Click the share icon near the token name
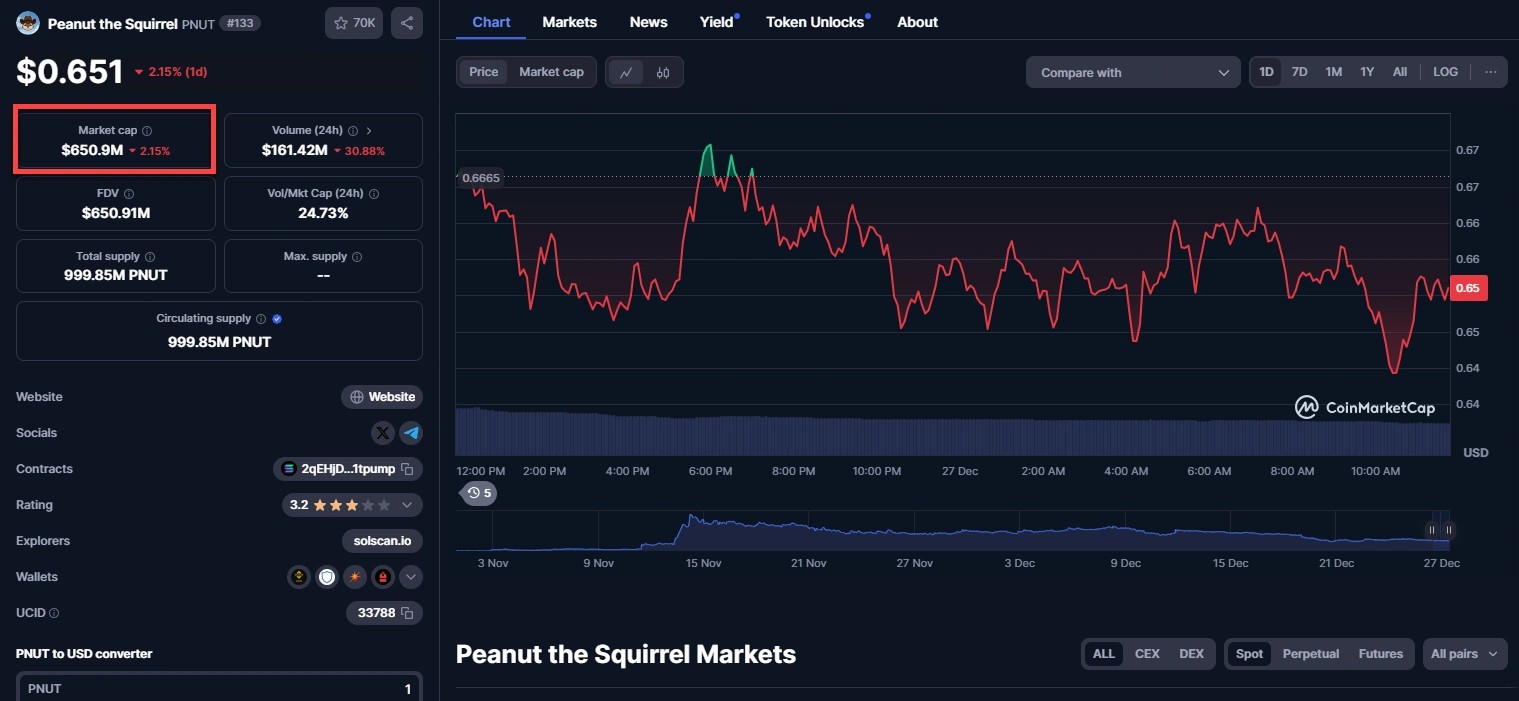The height and width of the screenshot is (701, 1519). coord(407,22)
